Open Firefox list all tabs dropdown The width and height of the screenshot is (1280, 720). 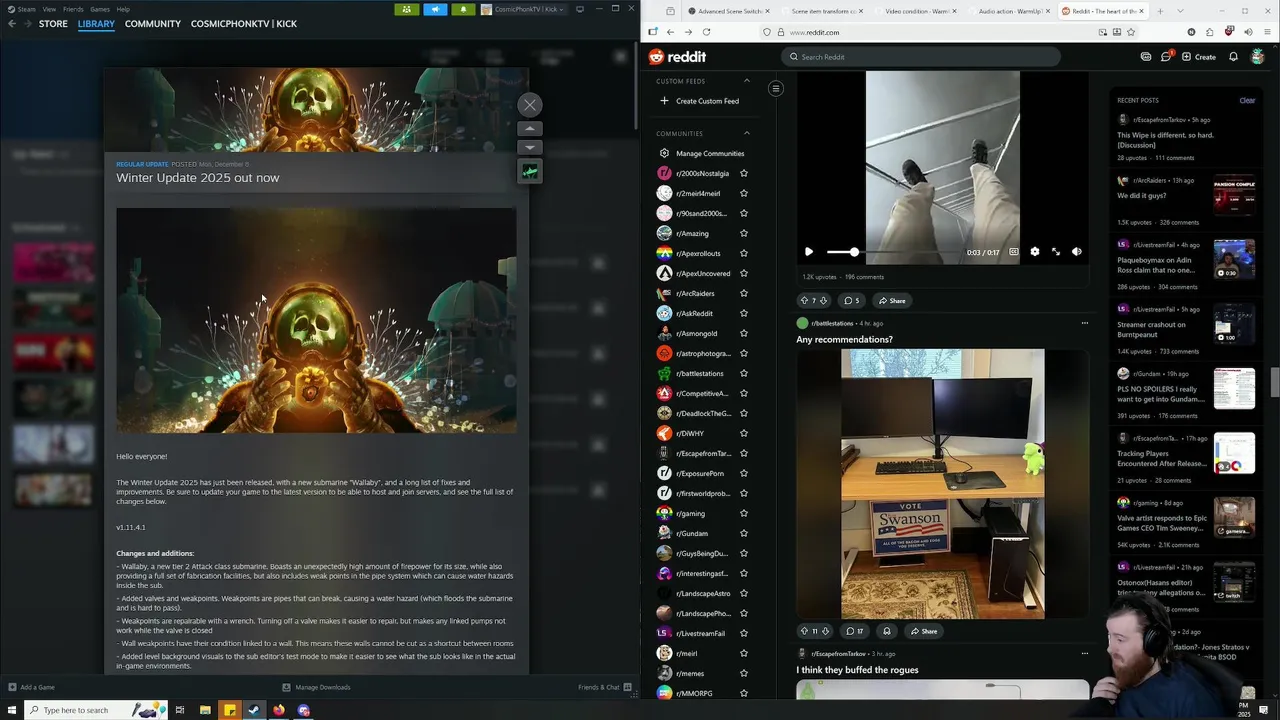[1180, 11]
